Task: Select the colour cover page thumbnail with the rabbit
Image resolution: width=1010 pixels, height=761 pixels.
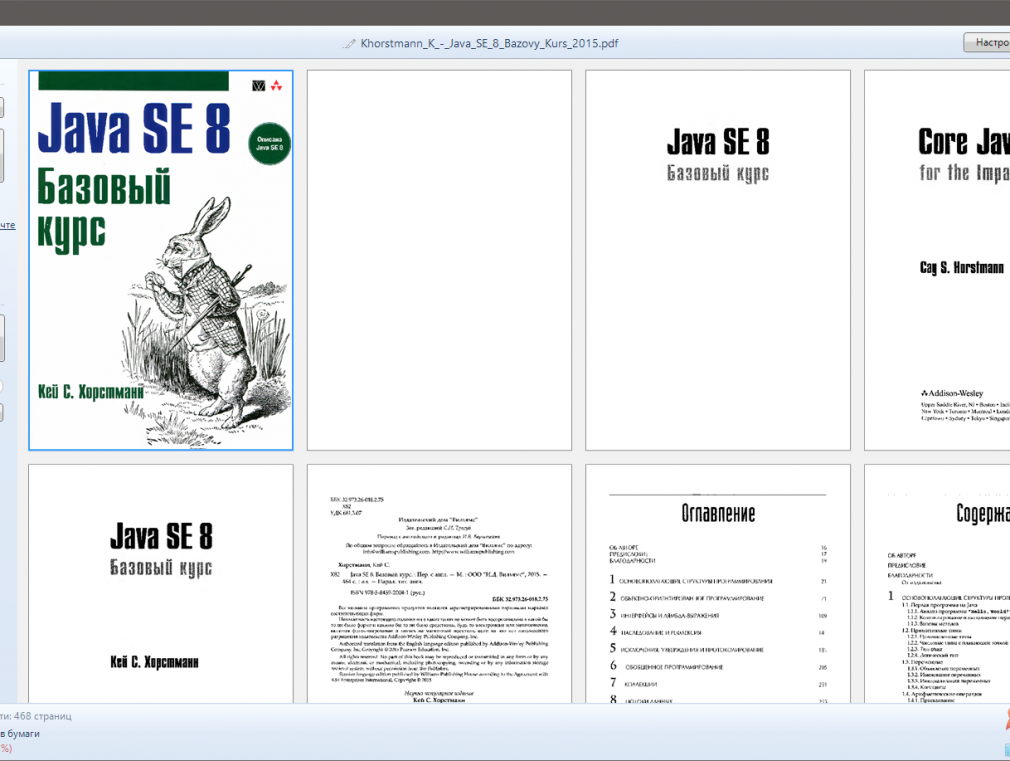Action: click(x=161, y=260)
